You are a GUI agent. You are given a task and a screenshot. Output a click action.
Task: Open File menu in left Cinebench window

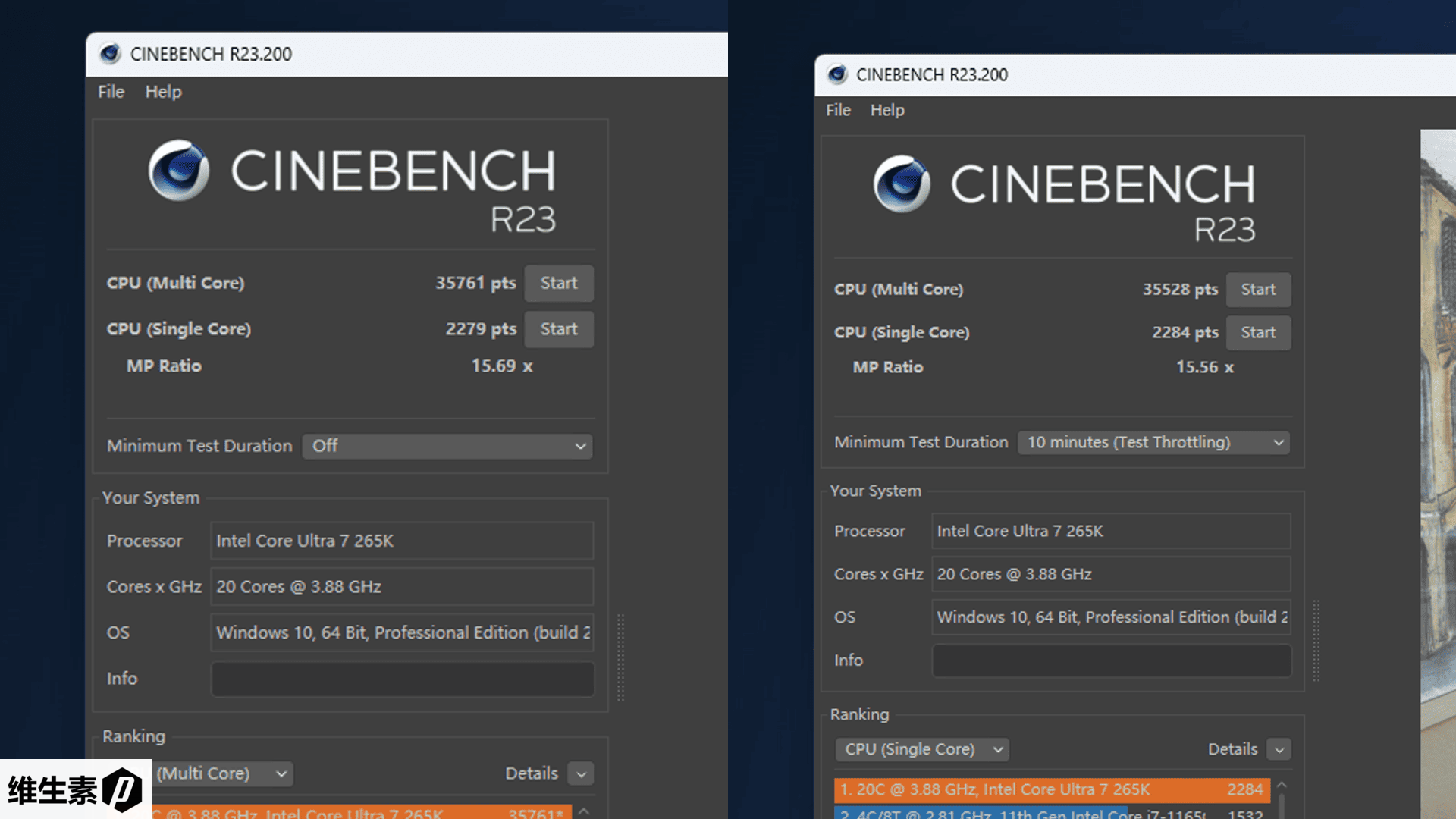click(111, 92)
